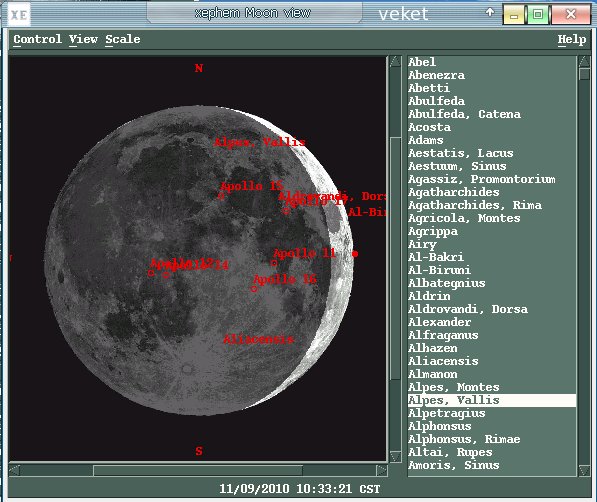Select Aliacensis in the feature list

coord(492,361)
